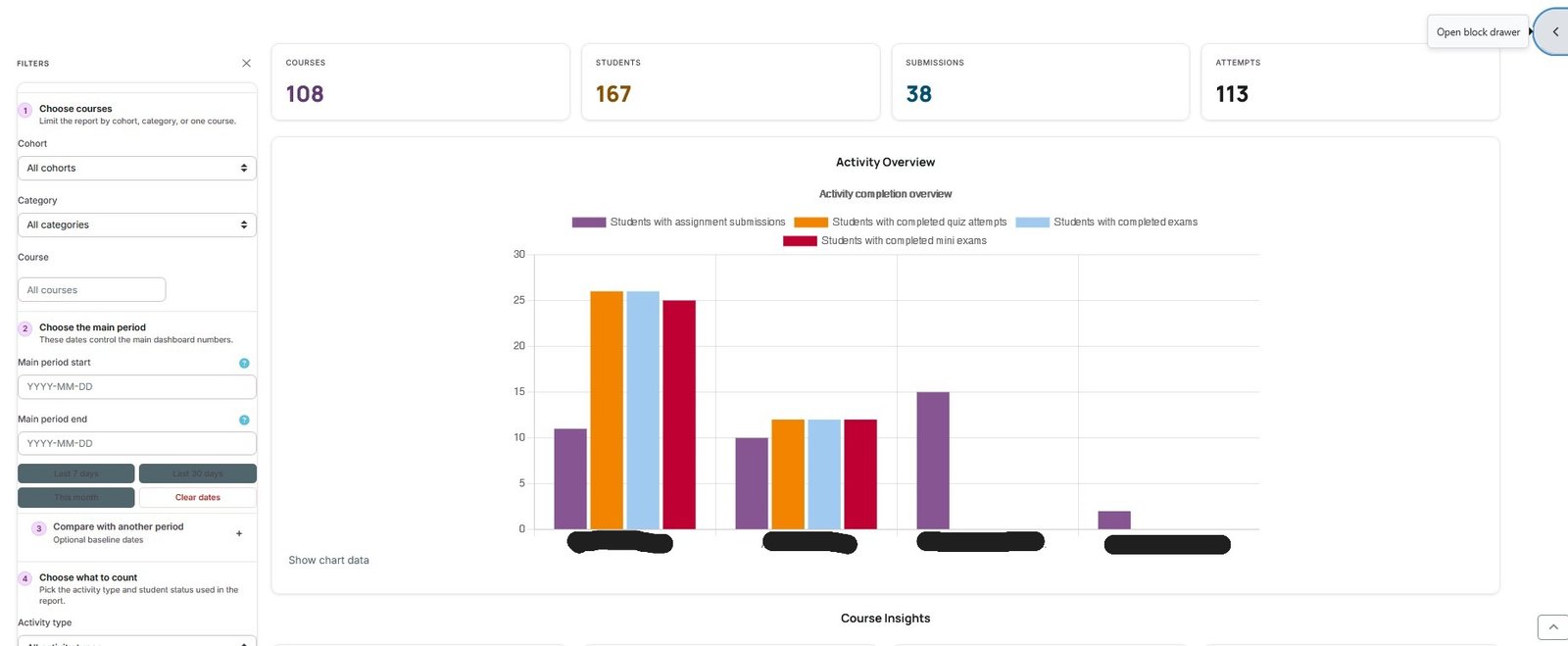Close the Filters panel
Screen dimensions: 1568x646
tap(246, 63)
